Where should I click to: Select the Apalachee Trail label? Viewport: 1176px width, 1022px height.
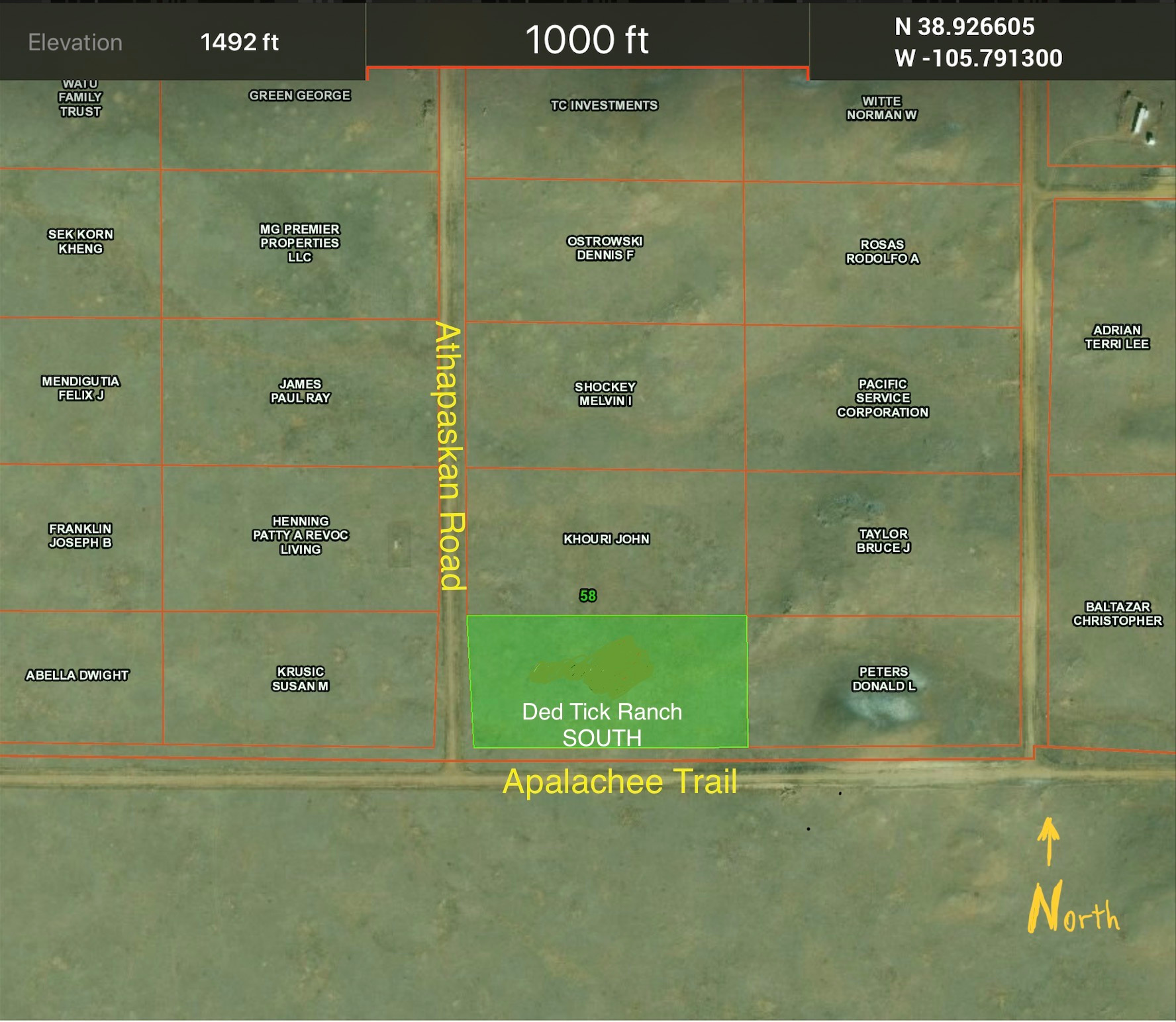point(621,781)
